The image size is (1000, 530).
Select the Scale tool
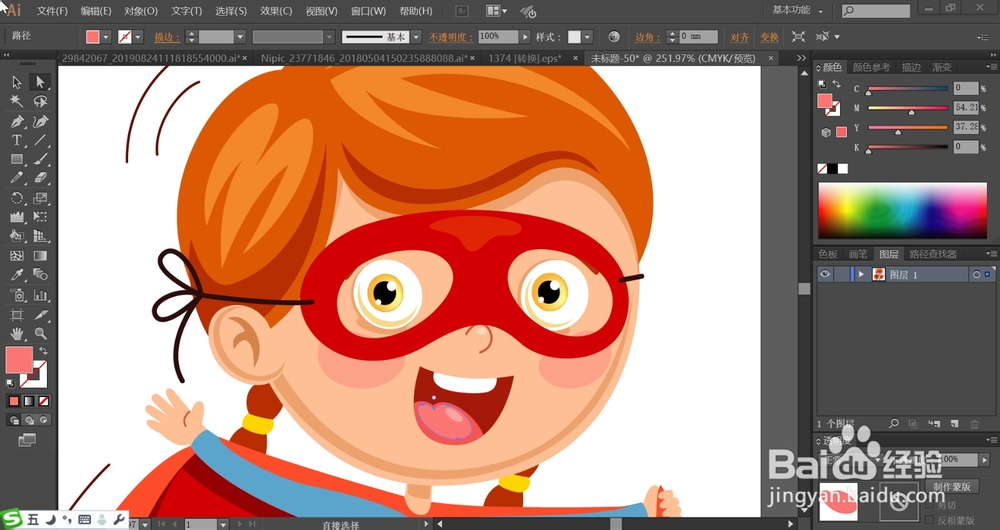point(40,198)
